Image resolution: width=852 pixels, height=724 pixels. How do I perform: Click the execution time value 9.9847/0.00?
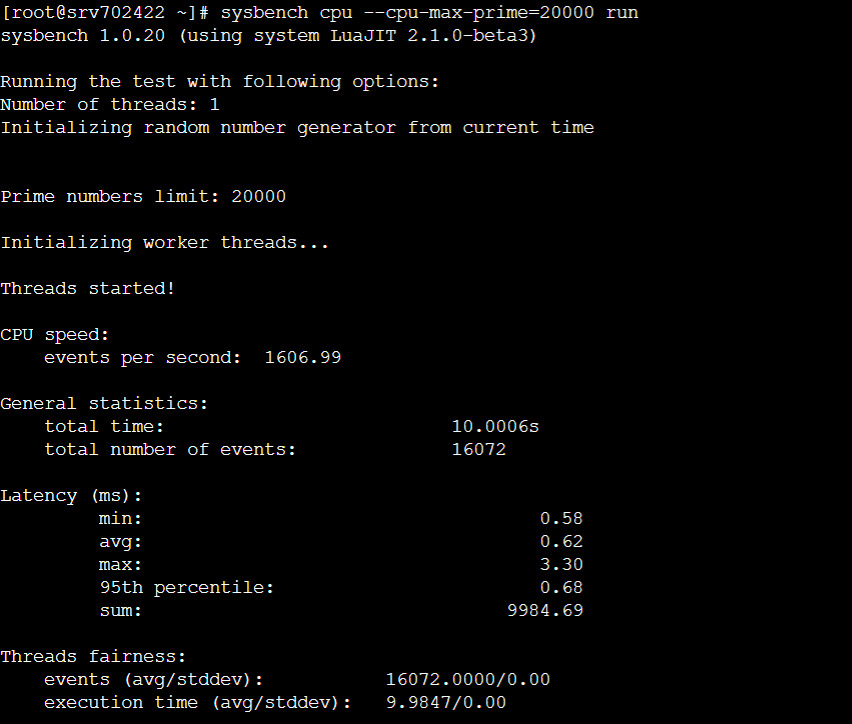446,703
